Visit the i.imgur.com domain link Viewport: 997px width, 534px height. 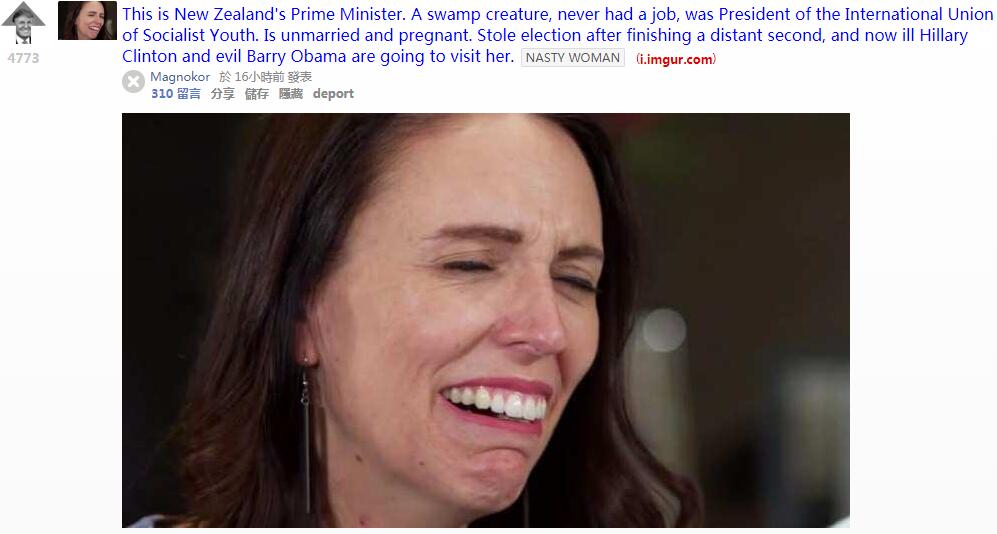pyautogui.click(x=676, y=59)
